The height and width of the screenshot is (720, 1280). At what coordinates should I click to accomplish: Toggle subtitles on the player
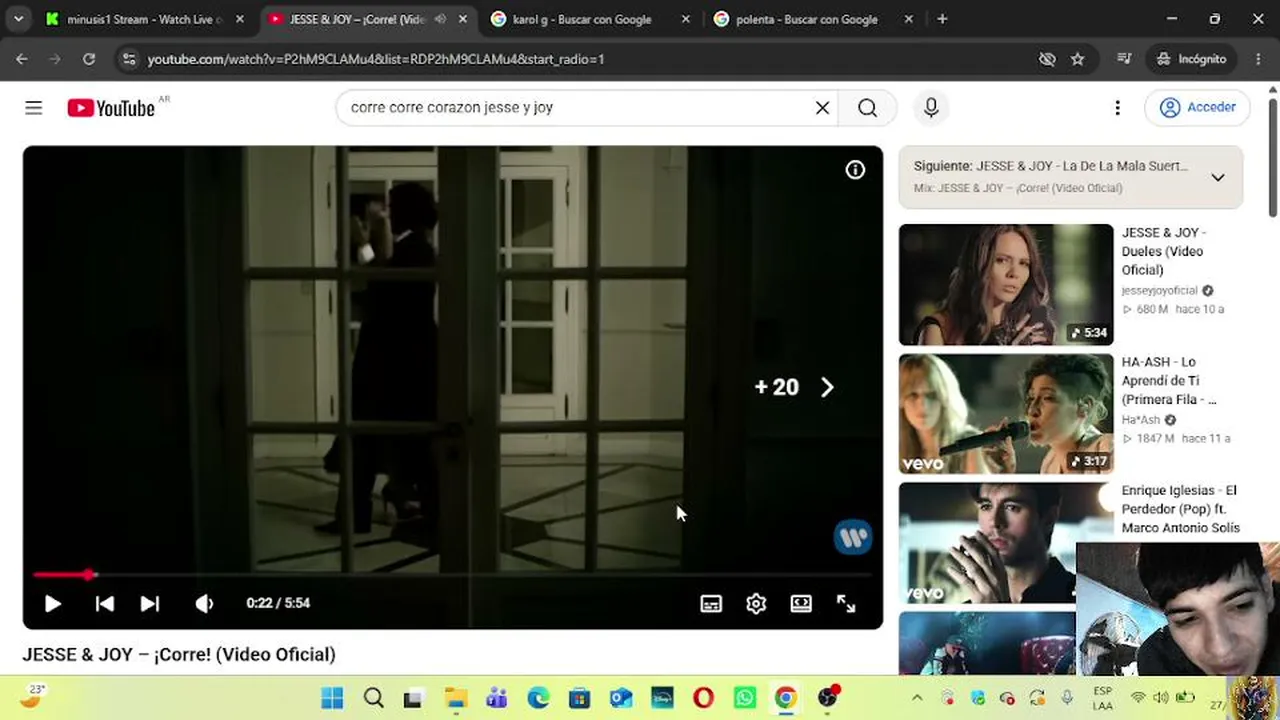point(711,603)
